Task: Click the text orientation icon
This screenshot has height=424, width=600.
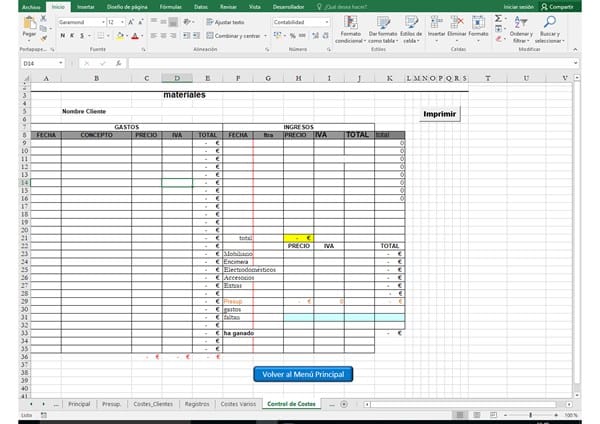Action: 187,22
